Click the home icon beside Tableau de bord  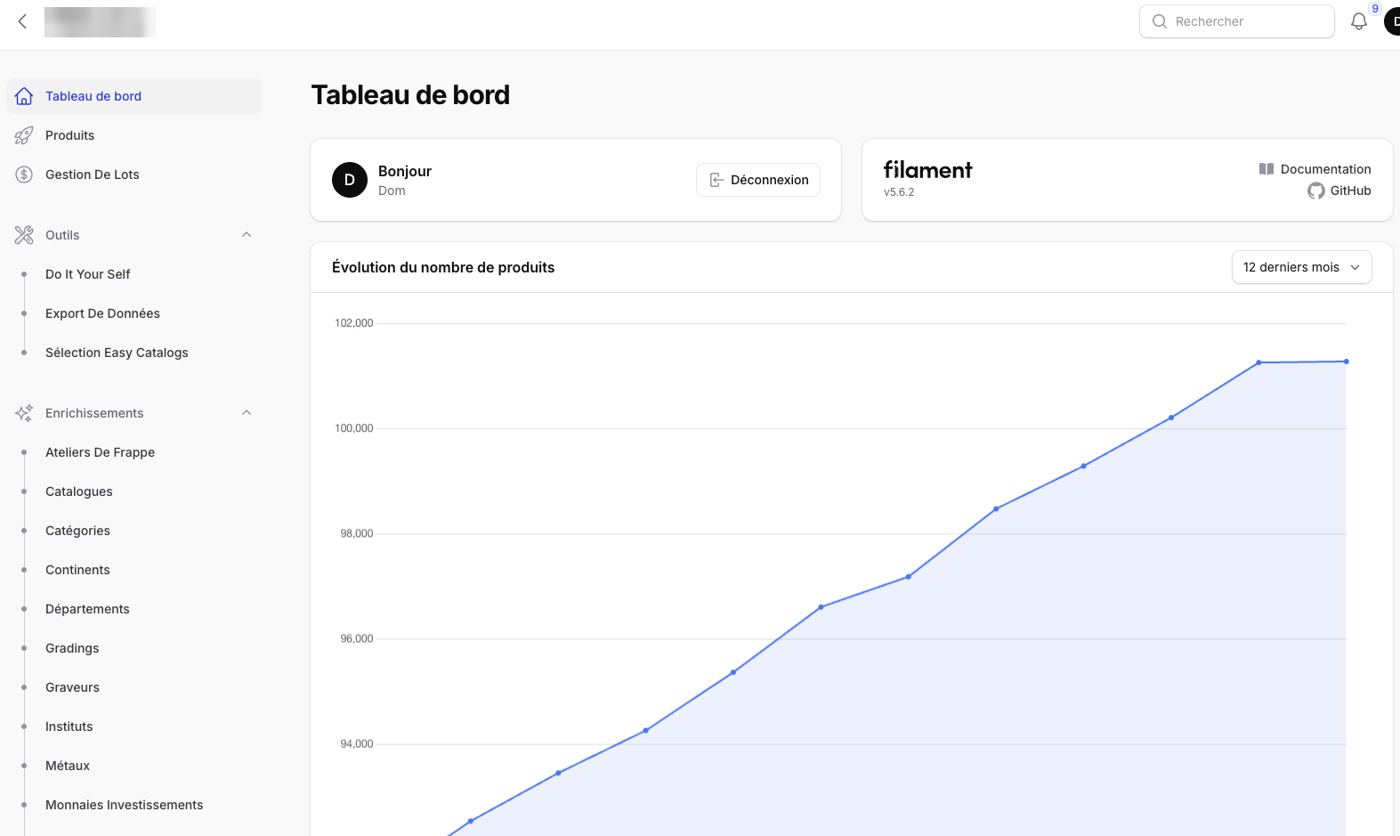pos(24,96)
